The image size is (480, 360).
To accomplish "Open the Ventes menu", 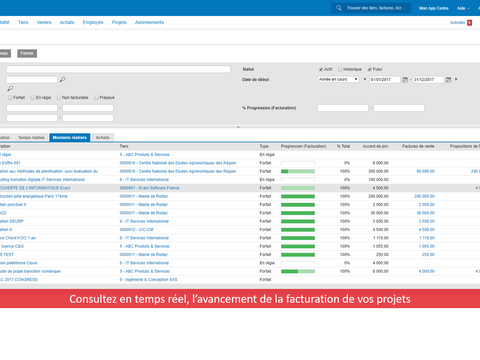I will (x=44, y=22).
